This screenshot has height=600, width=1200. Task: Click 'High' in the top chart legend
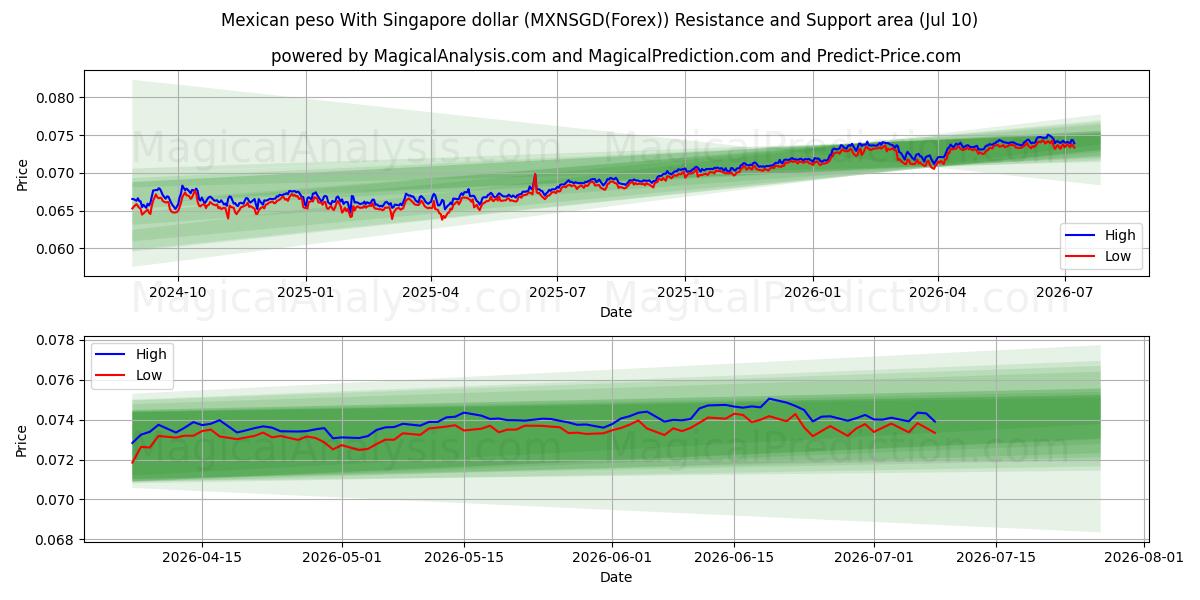[1120, 235]
